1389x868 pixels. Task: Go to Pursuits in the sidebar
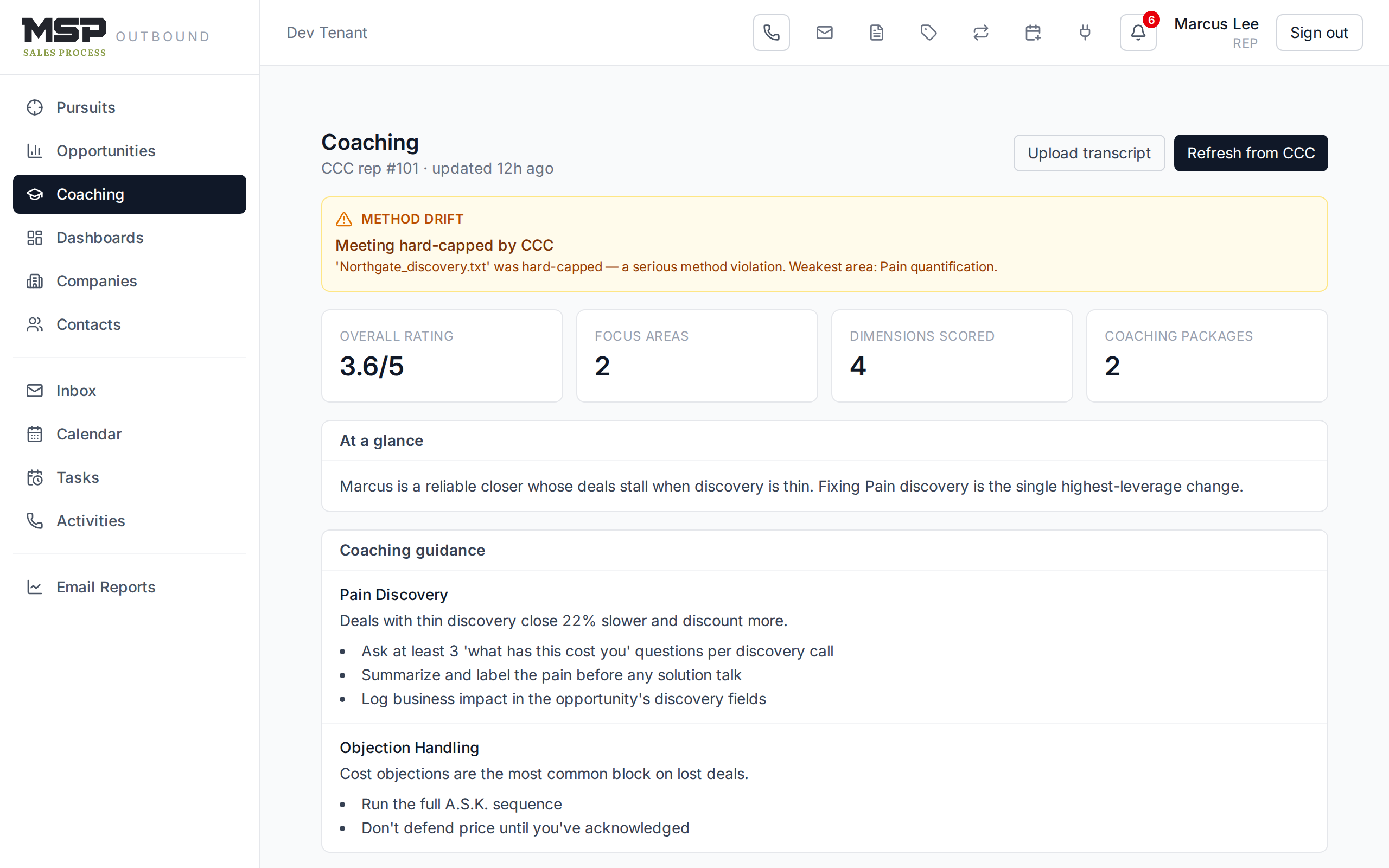pos(130,107)
